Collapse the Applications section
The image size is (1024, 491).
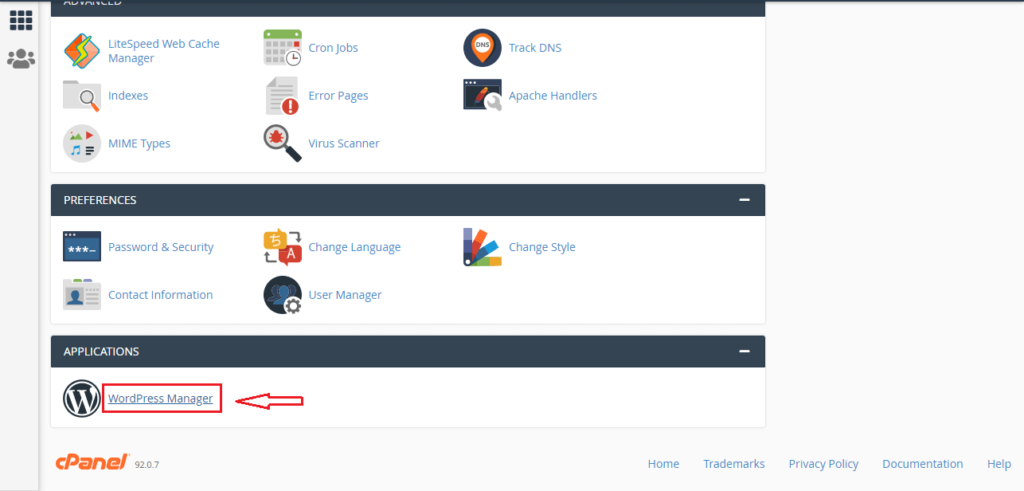click(744, 351)
